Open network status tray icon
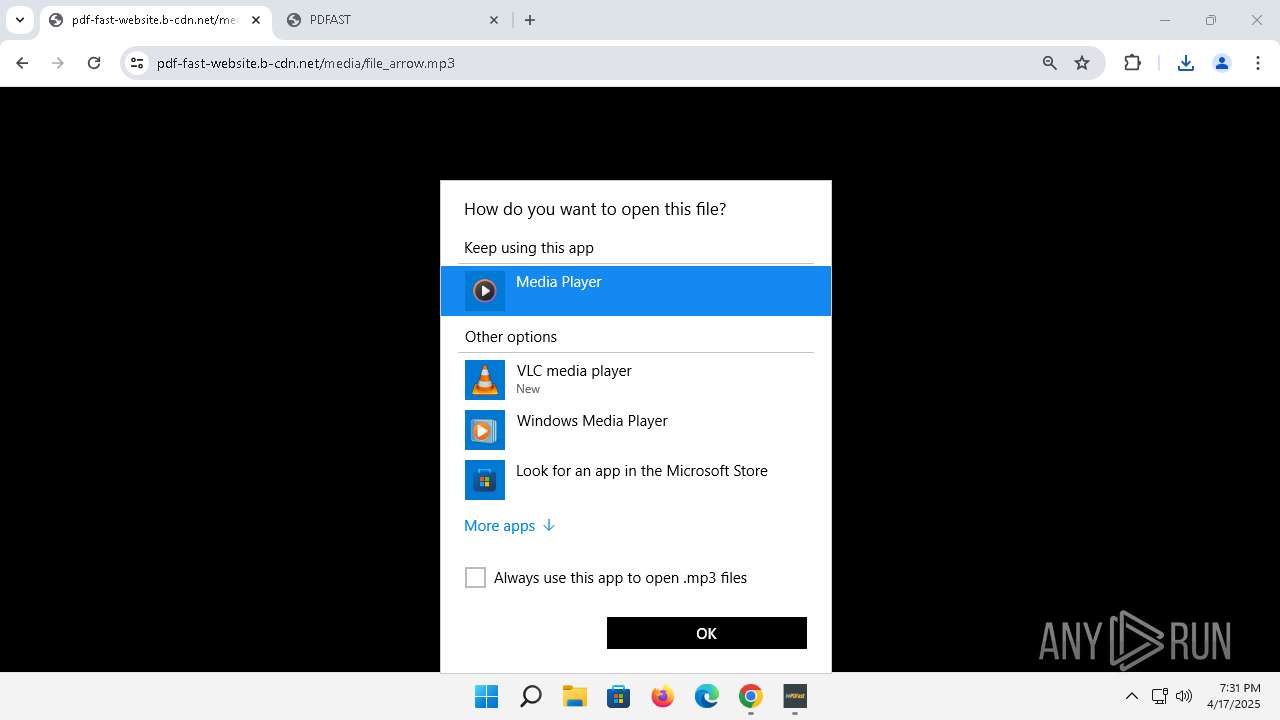This screenshot has height=720, width=1280. (x=1160, y=697)
